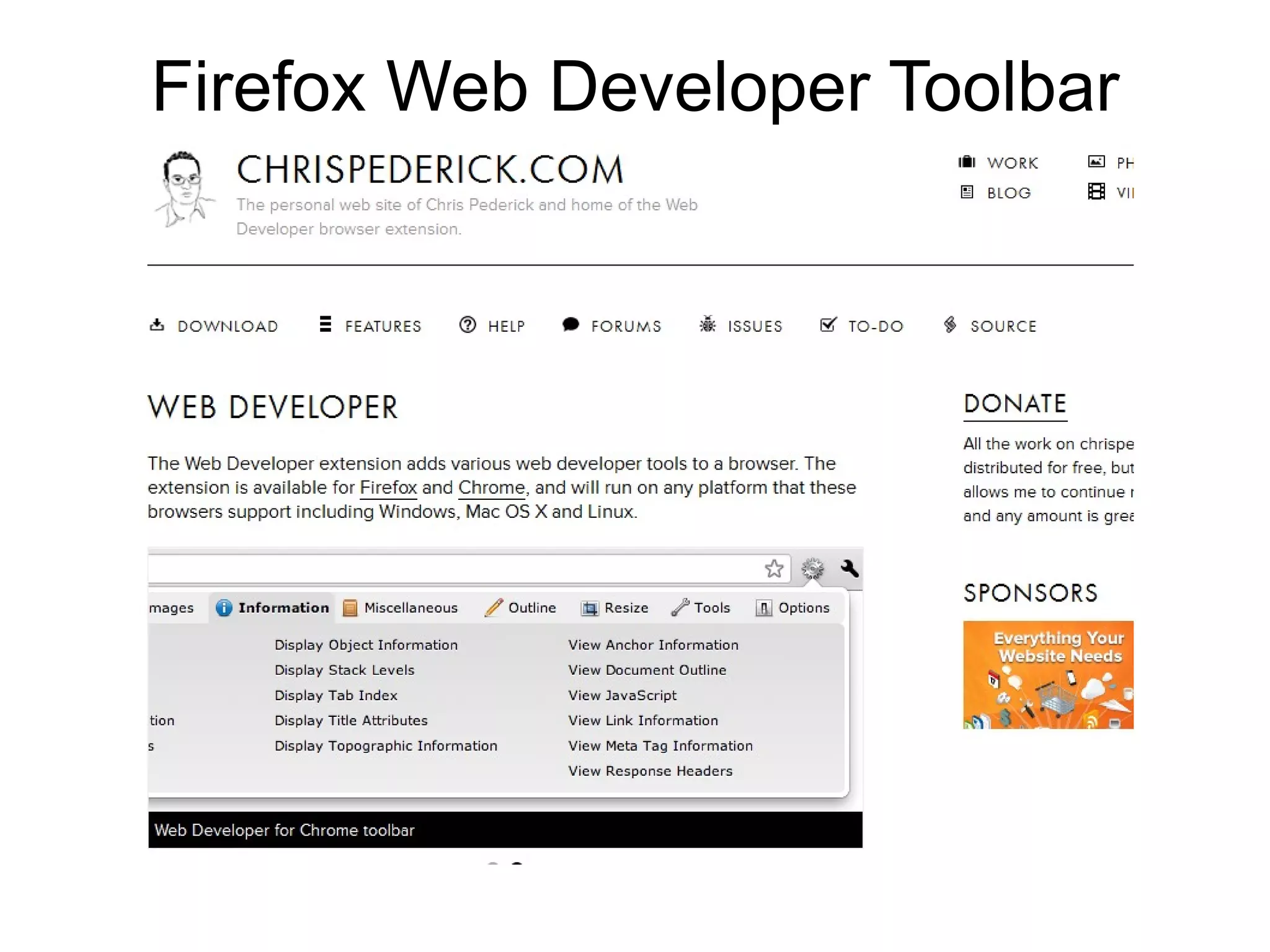
Task: Choose Display Tab Index
Action: pos(335,695)
